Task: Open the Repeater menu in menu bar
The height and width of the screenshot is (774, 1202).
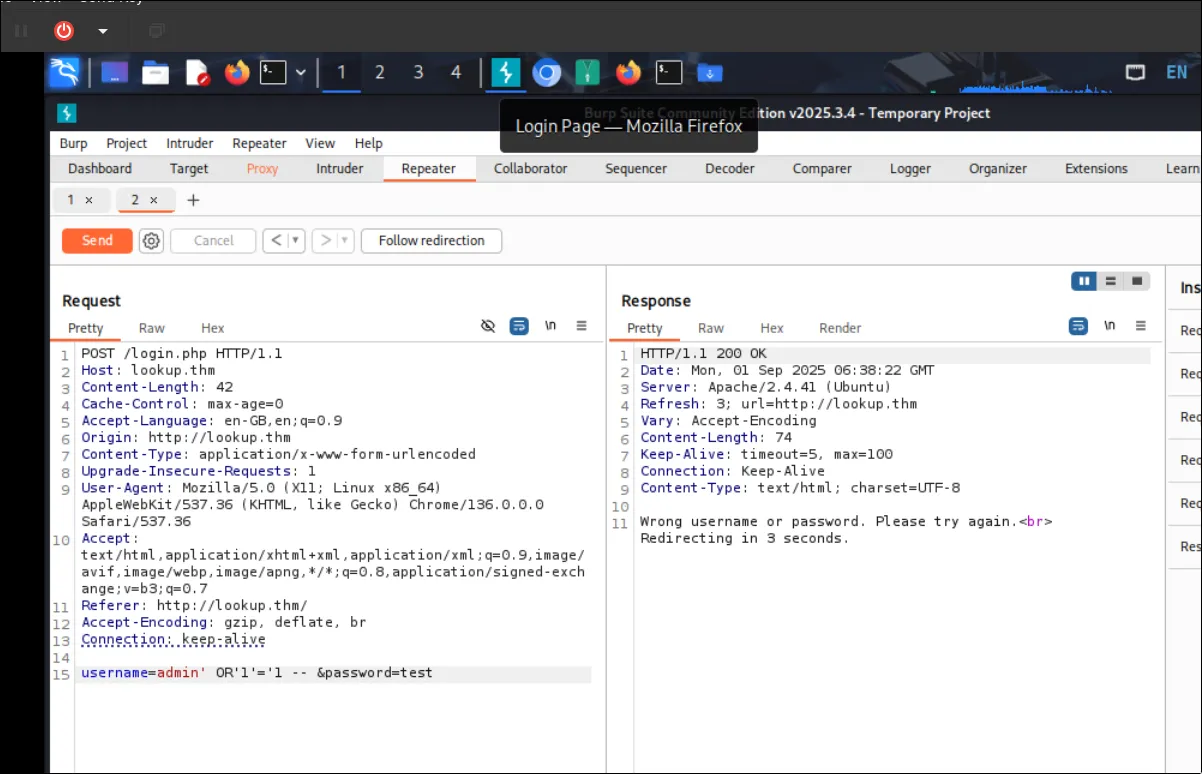Action: coord(259,143)
